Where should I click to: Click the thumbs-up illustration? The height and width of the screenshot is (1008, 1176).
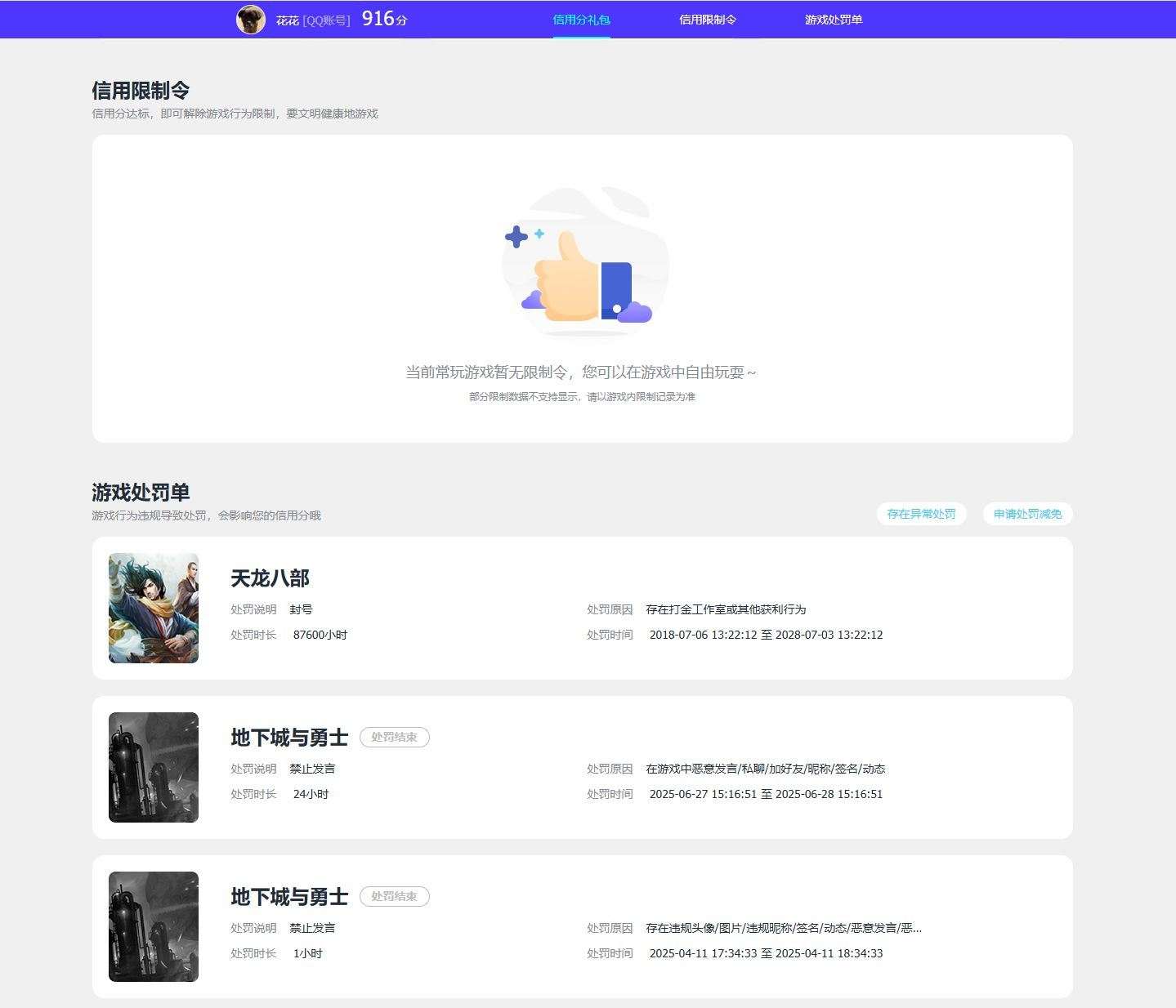click(x=584, y=264)
